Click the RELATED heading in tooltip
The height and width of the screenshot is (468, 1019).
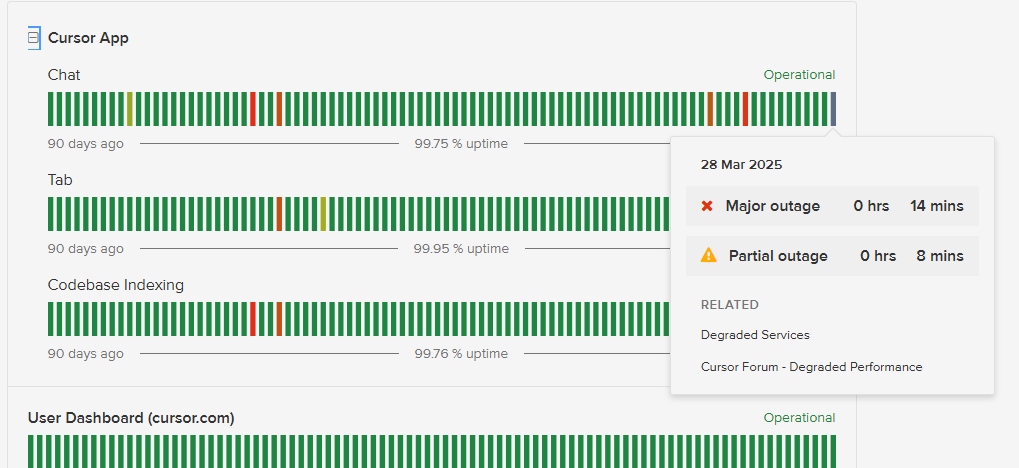730,305
